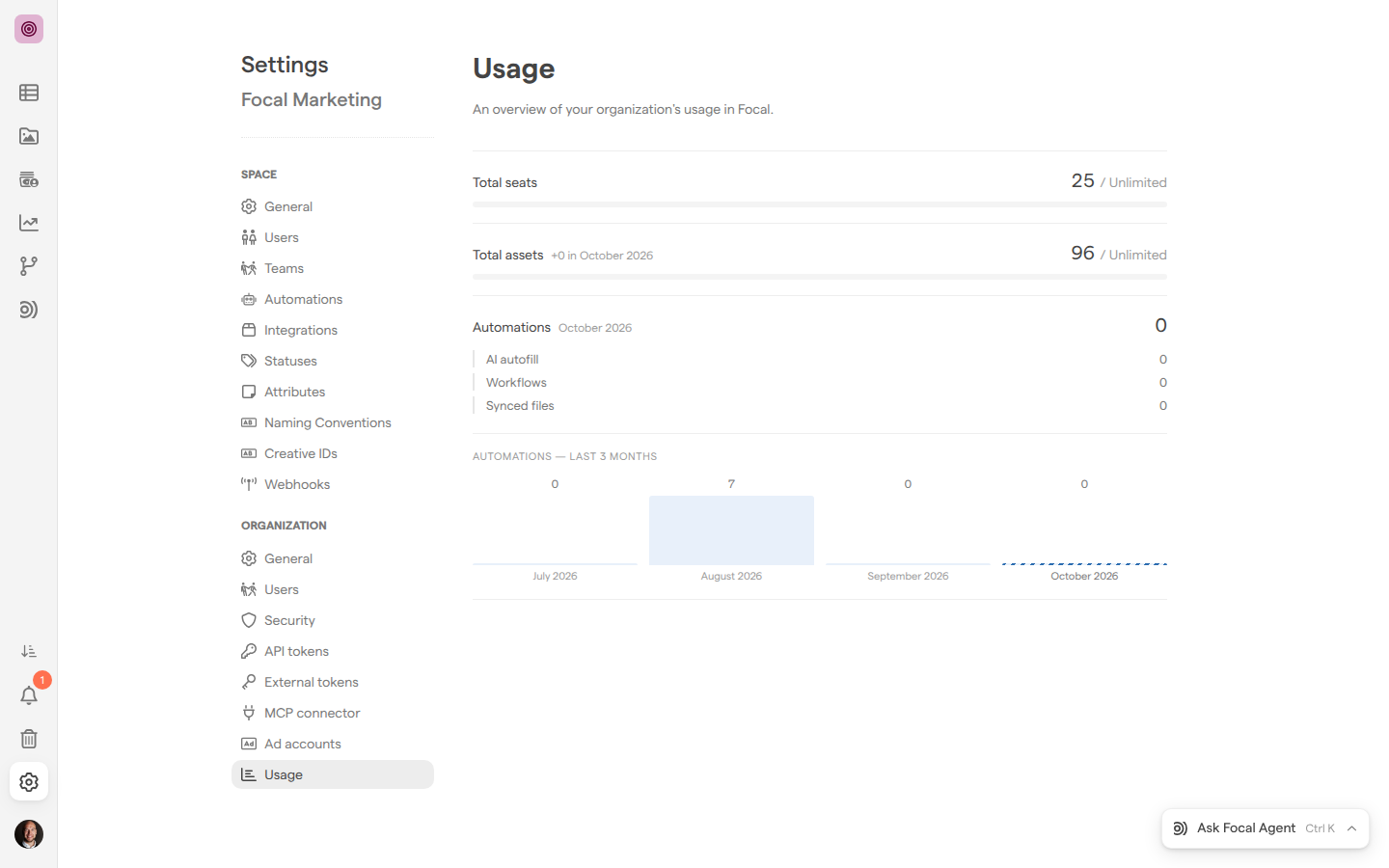Open the line chart analytics icon
1389x868 pixels.
(x=29, y=223)
